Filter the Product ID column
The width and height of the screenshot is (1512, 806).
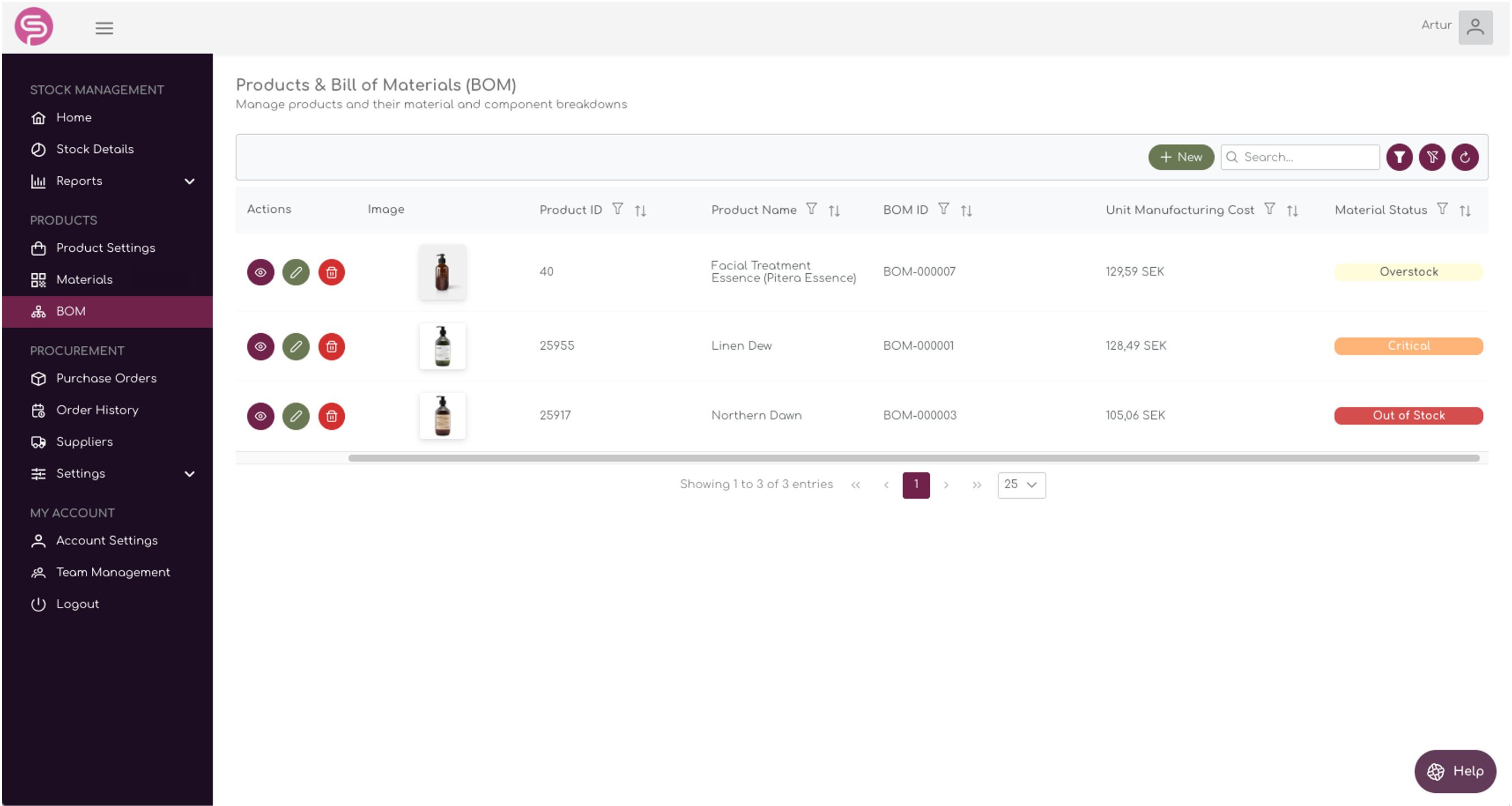pyautogui.click(x=618, y=209)
